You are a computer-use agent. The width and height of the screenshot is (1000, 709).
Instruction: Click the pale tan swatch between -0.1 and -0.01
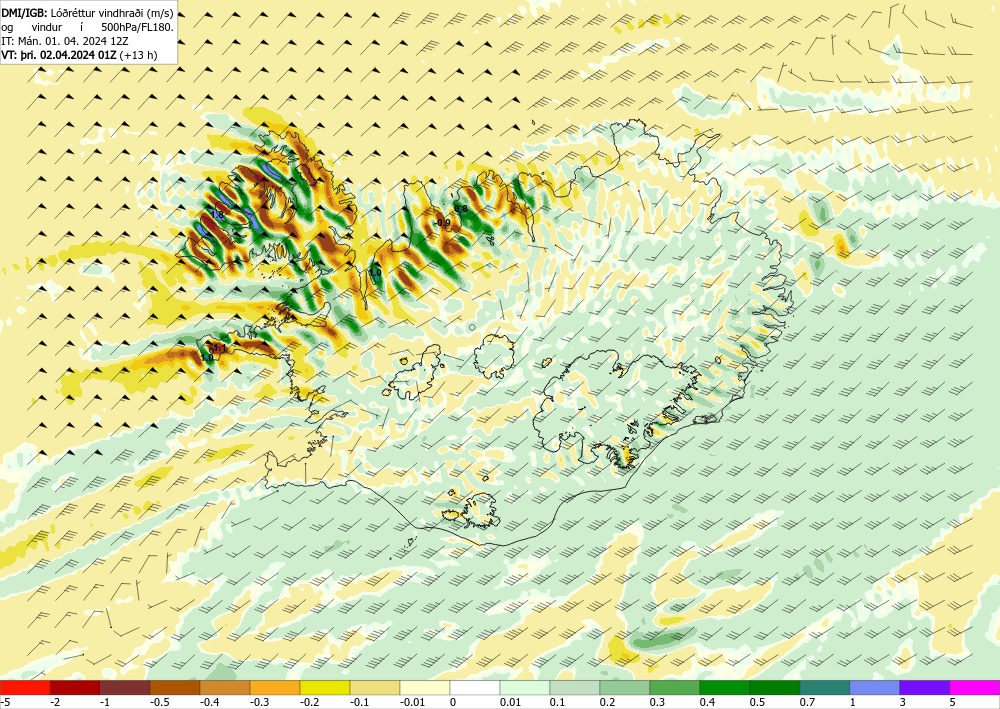click(375, 688)
